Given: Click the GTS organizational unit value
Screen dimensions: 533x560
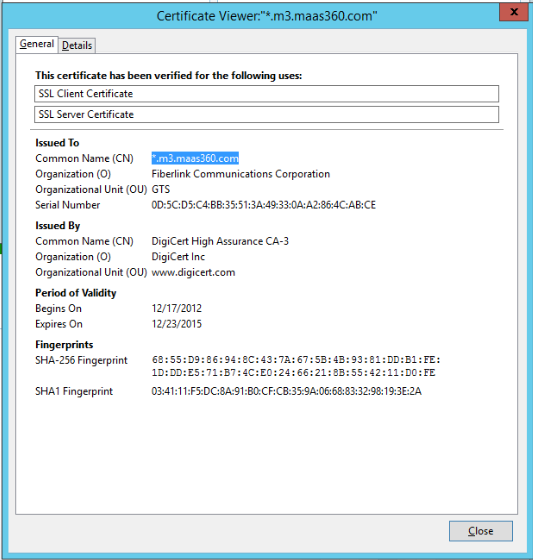Looking at the screenshot, I should (x=161, y=189).
